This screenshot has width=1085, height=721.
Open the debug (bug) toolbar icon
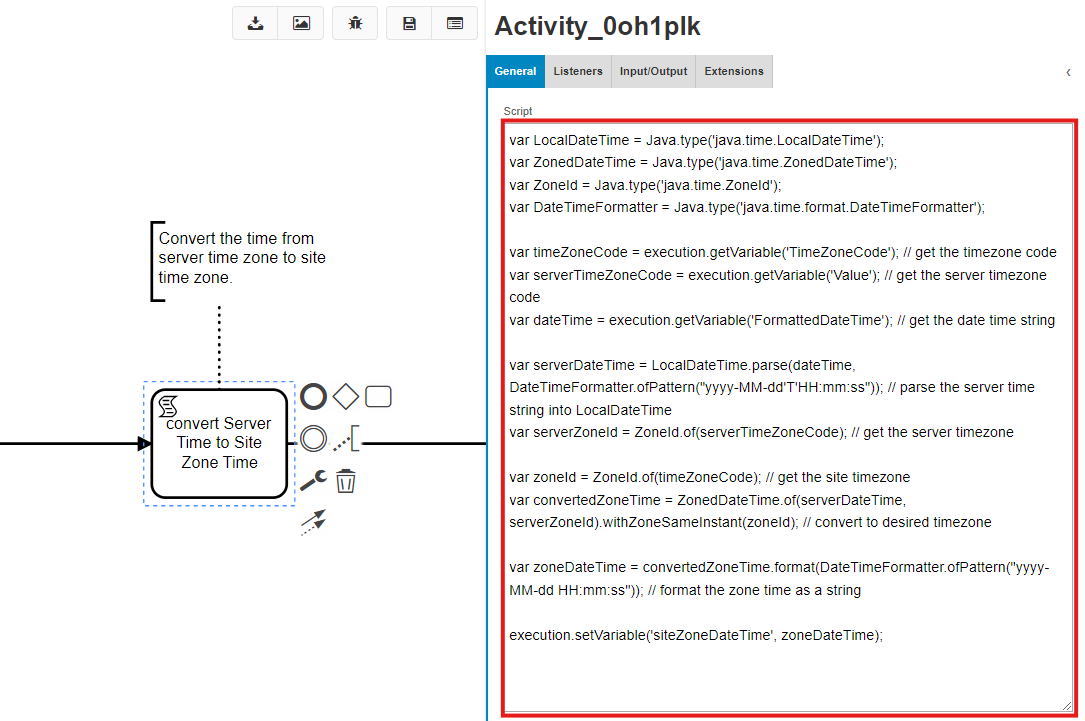click(x=355, y=23)
